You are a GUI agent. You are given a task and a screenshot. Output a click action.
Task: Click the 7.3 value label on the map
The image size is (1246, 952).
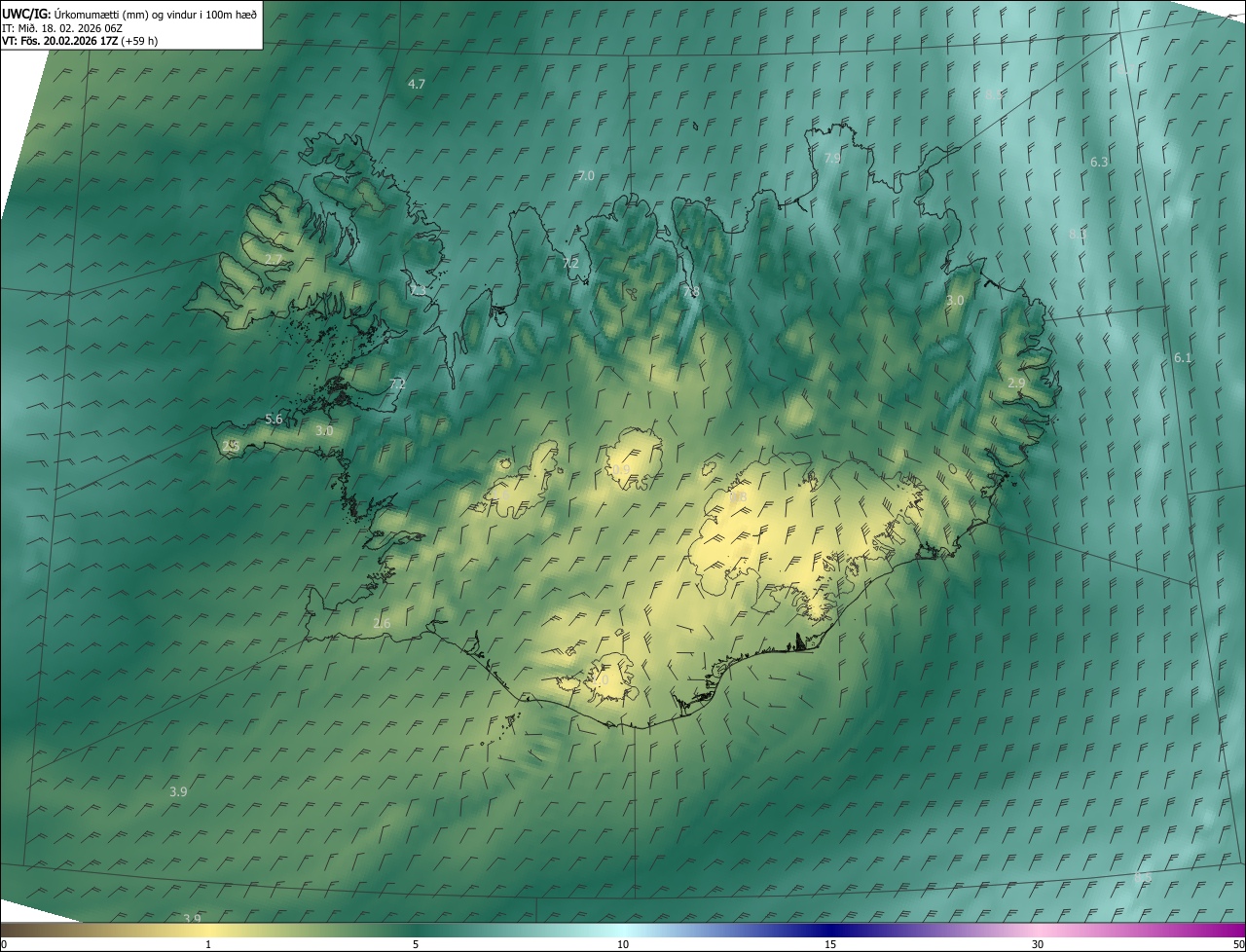(419, 291)
